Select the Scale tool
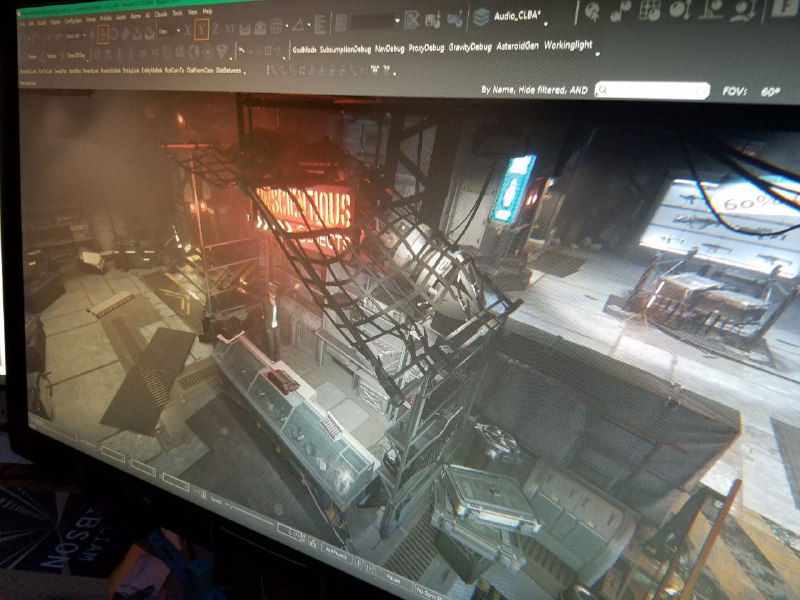 [126, 34]
